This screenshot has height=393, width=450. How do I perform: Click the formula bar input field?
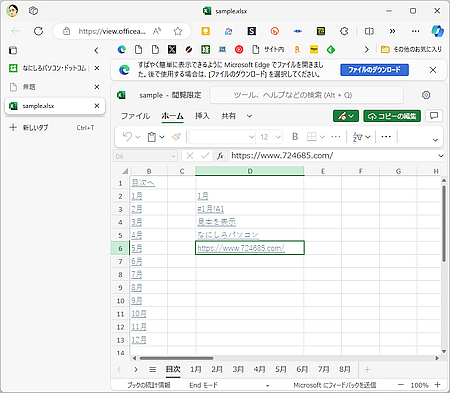(333, 156)
